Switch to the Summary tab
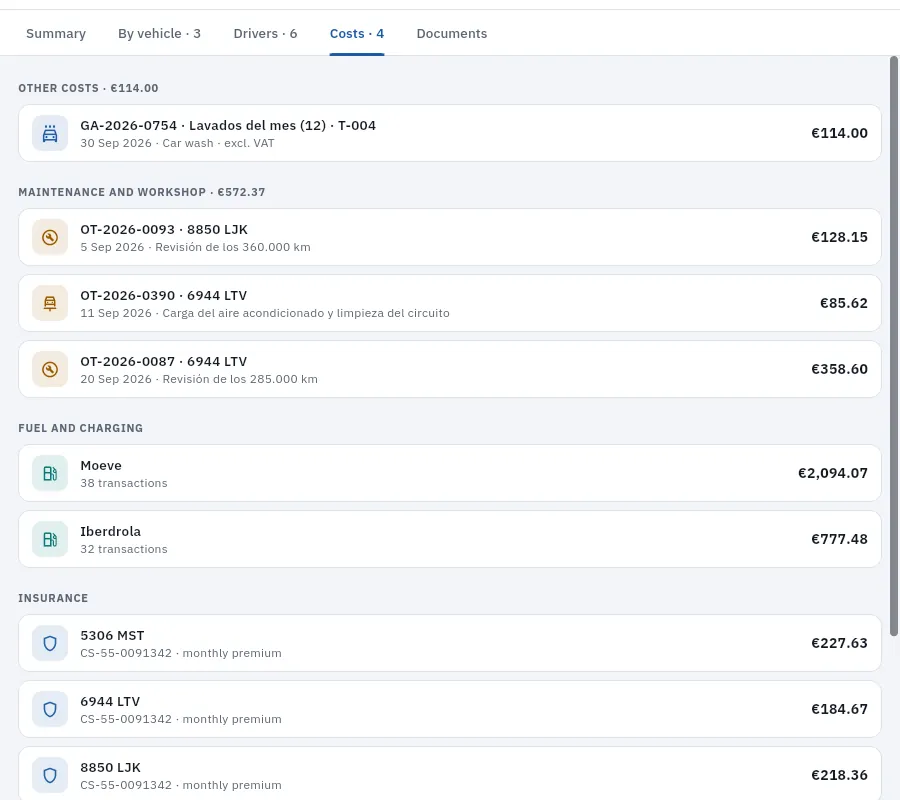 (x=56, y=33)
